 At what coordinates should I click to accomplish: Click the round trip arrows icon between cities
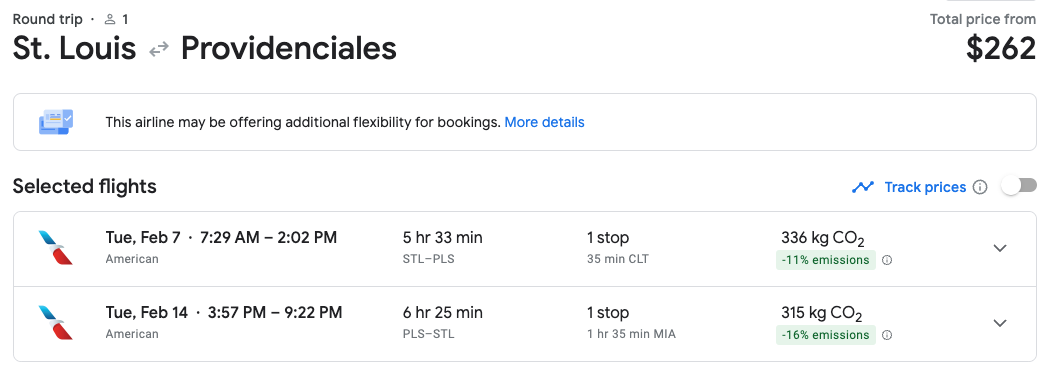pyautogui.click(x=158, y=49)
